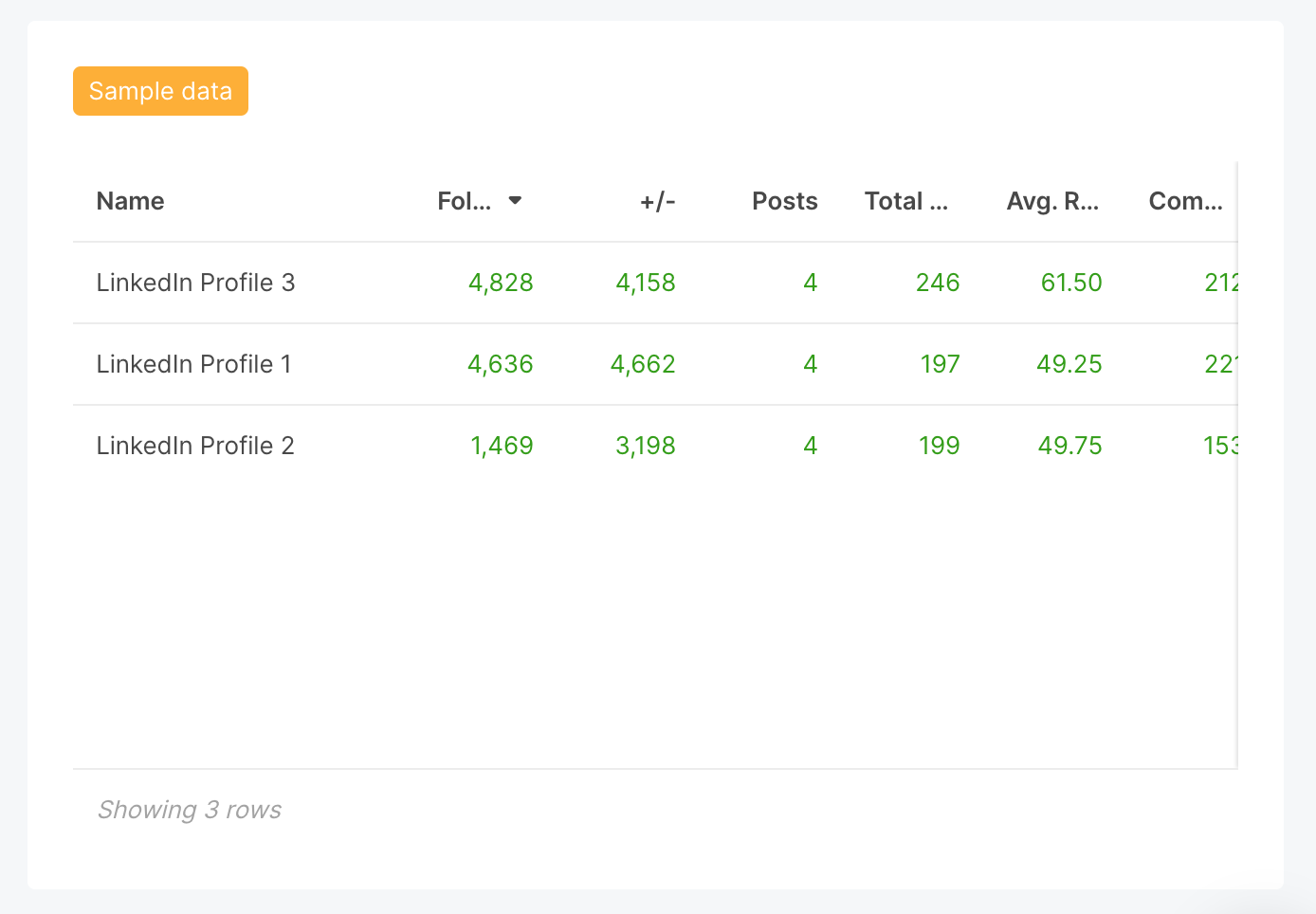The image size is (1316, 914).
Task: Sort table by the Name column header
Action: coord(130,200)
